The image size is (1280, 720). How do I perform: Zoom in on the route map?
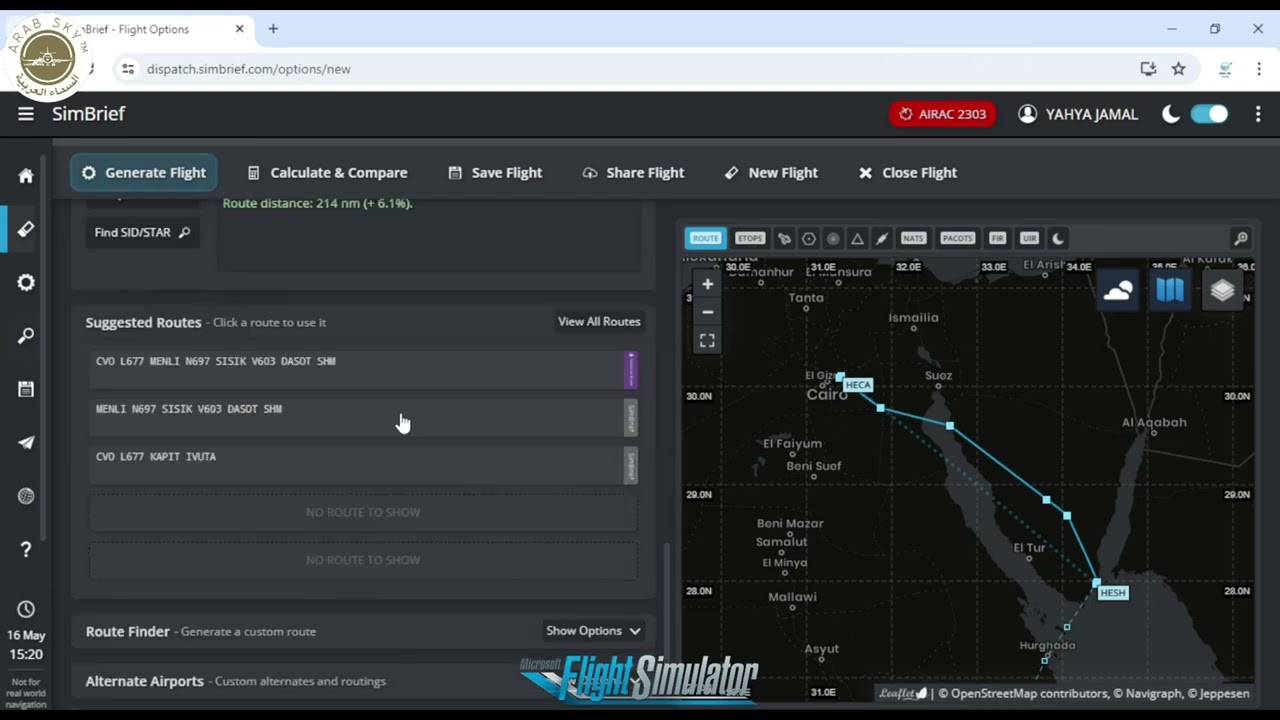pyautogui.click(x=707, y=284)
